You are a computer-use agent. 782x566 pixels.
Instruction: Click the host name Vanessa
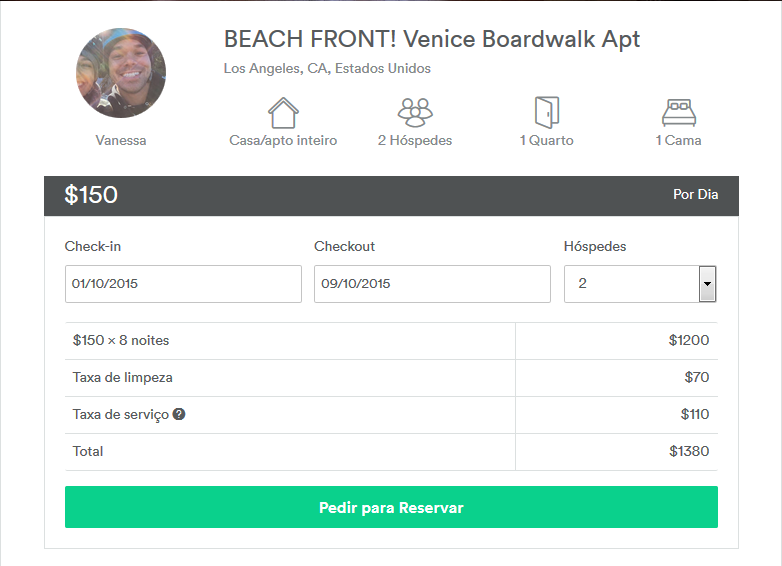(x=121, y=141)
